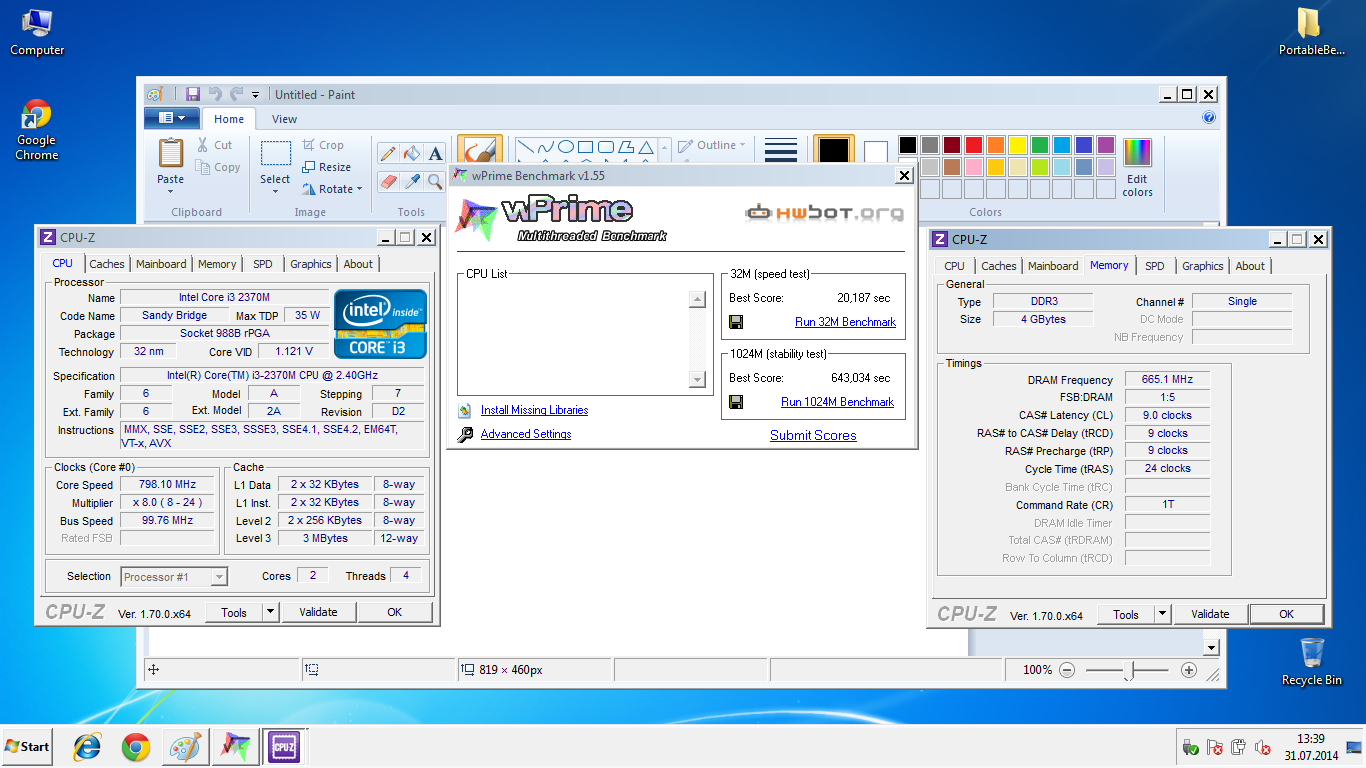This screenshot has width=1366, height=768.
Task: Switch to the View ribbon tab
Action: click(284, 119)
